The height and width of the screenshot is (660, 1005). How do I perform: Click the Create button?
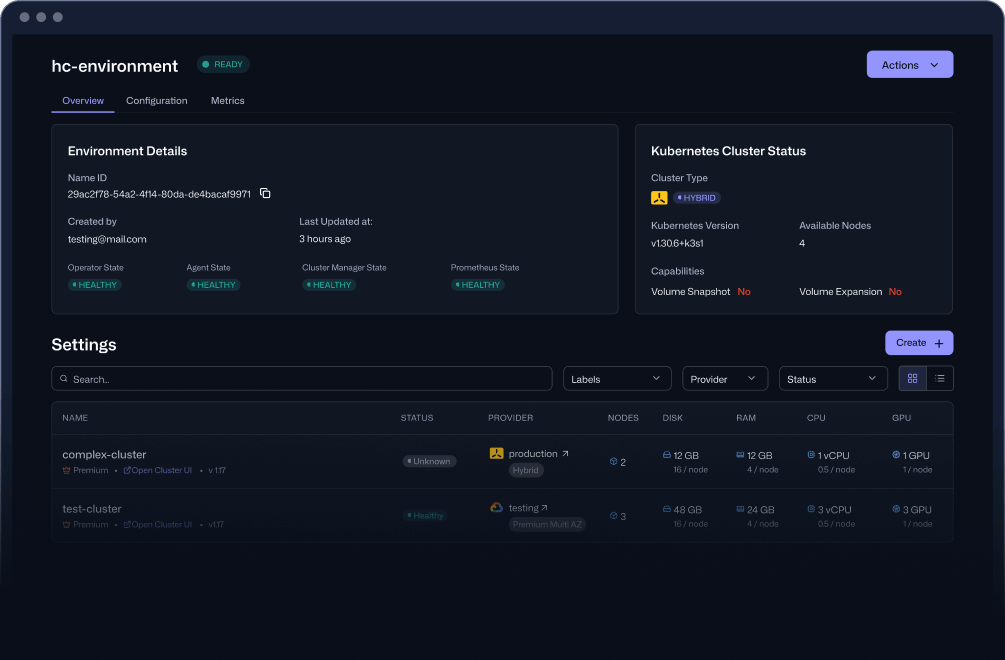coord(919,343)
